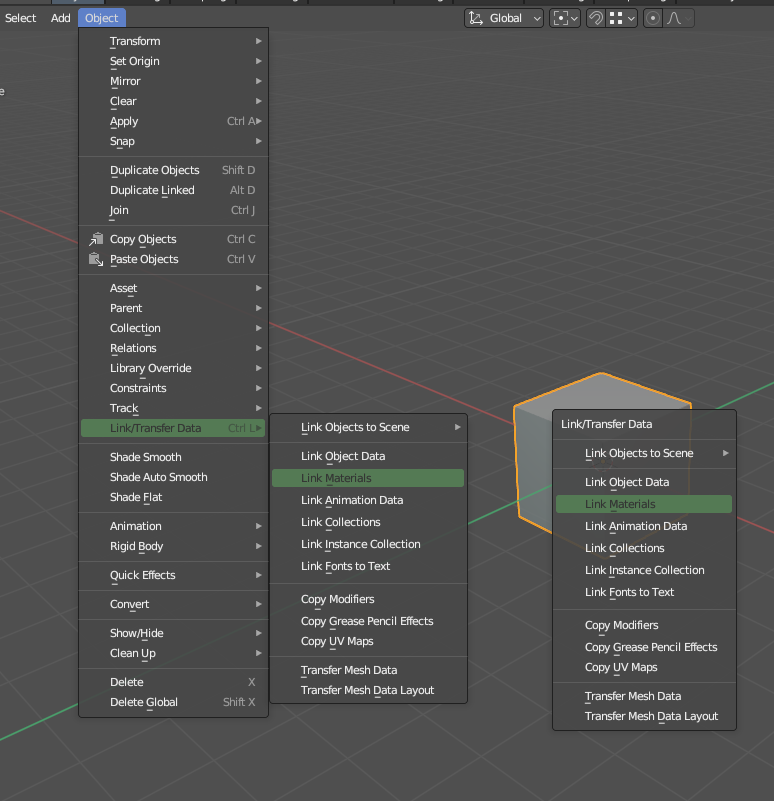Close the highlighted Object menu button
Viewport: 774px width, 801px height.
tap(102, 18)
